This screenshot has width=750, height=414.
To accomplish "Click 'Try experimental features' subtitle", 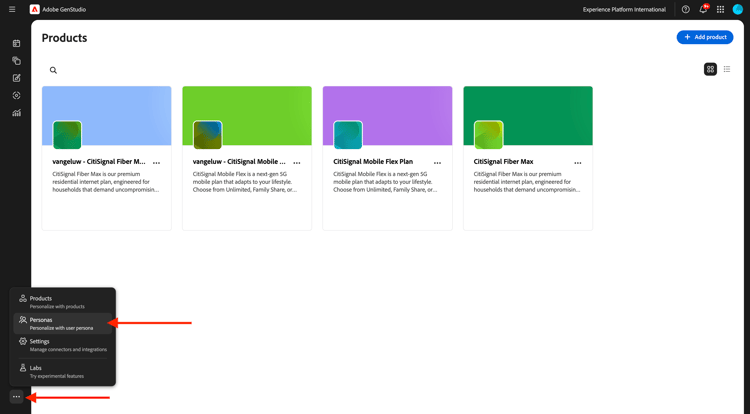I will pyautogui.click(x=56, y=376).
